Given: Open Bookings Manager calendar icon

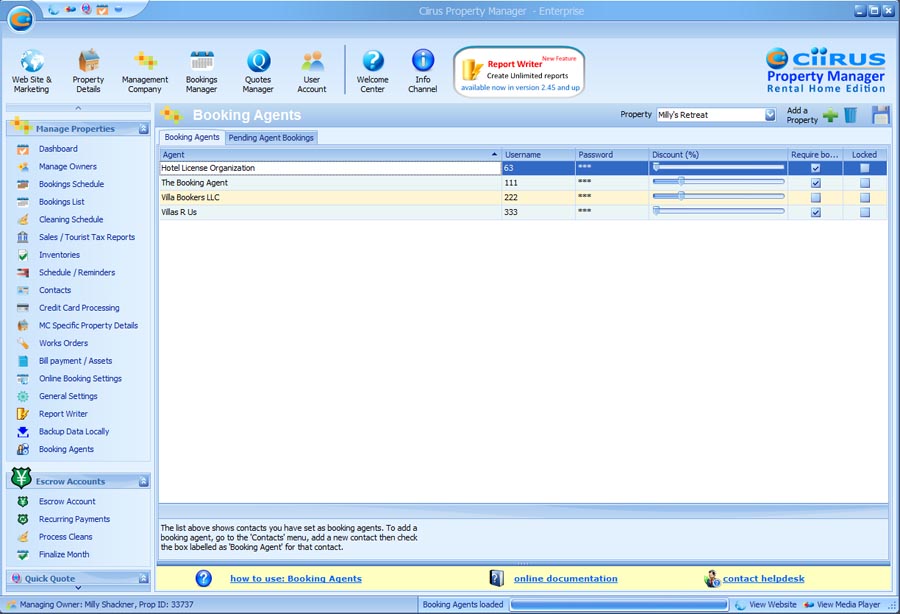Looking at the screenshot, I should point(201,61).
